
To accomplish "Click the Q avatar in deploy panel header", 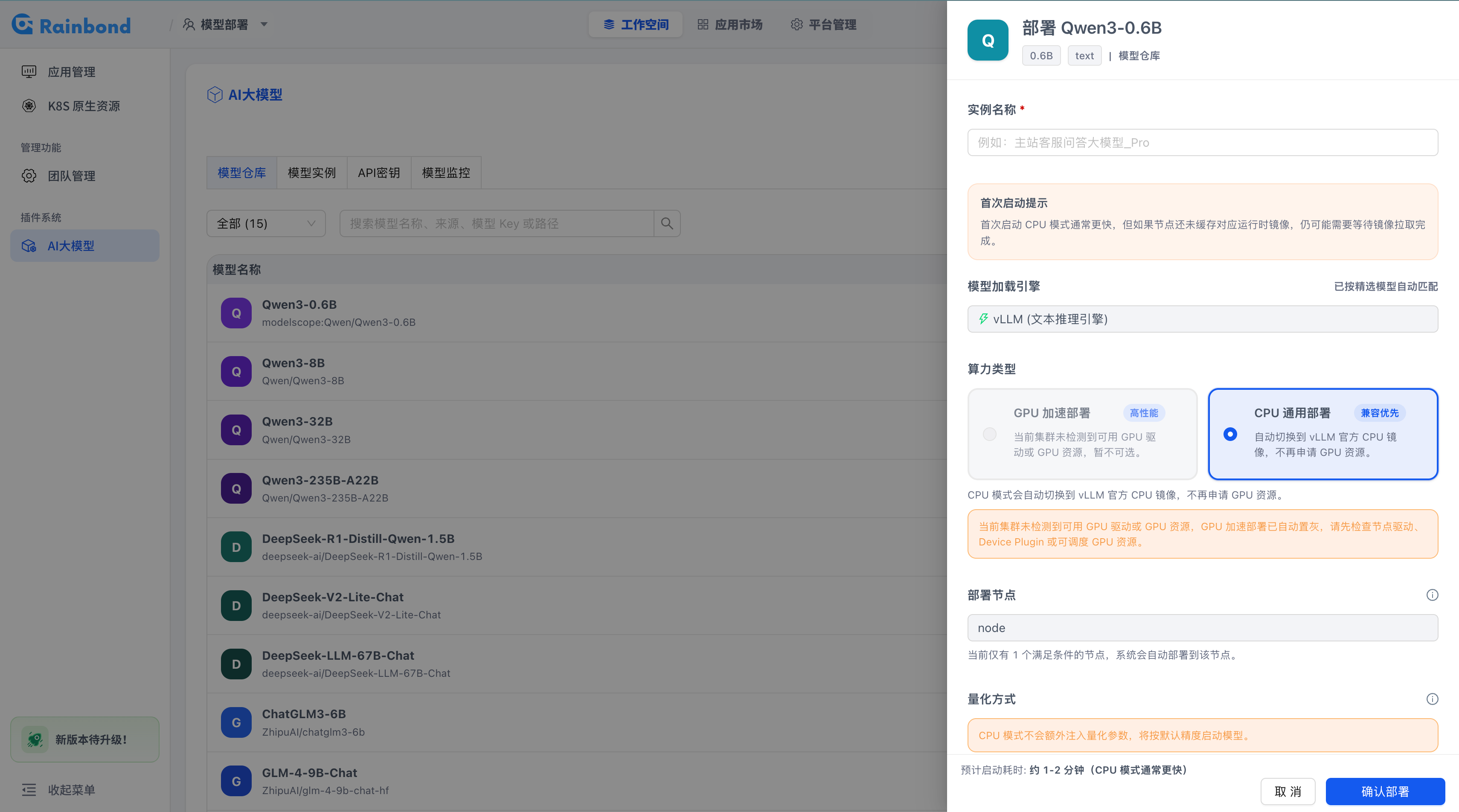I will coord(987,40).
